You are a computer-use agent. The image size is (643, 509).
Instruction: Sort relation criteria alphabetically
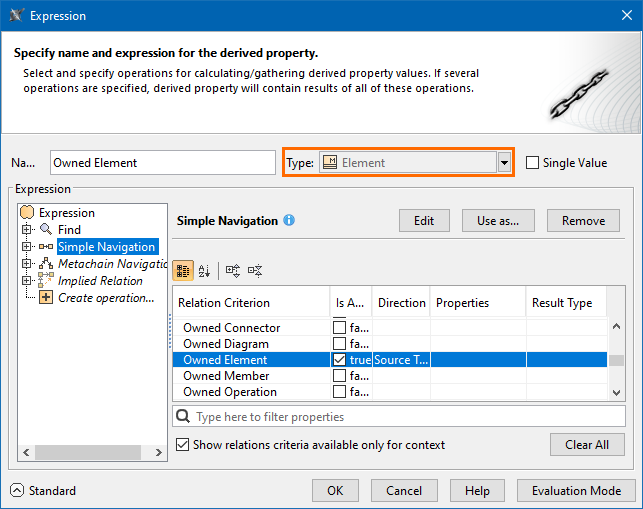pyautogui.click(x=204, y=270)
